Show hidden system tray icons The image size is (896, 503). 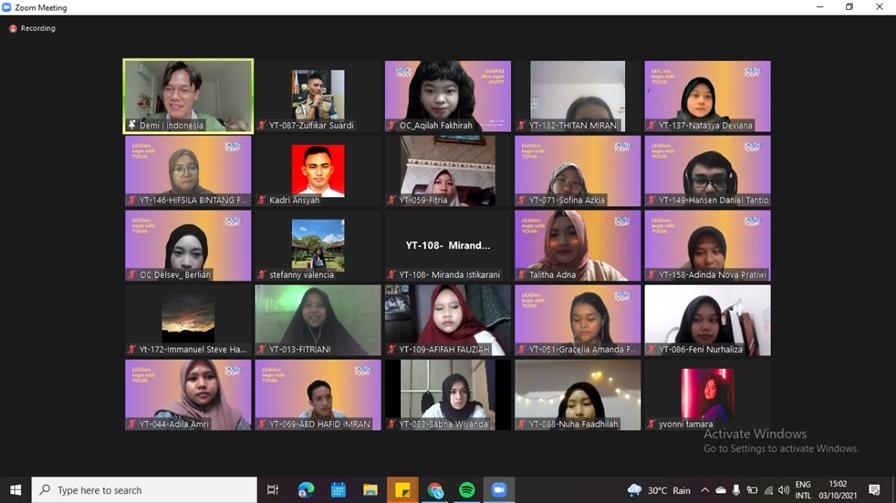(705, 490)
